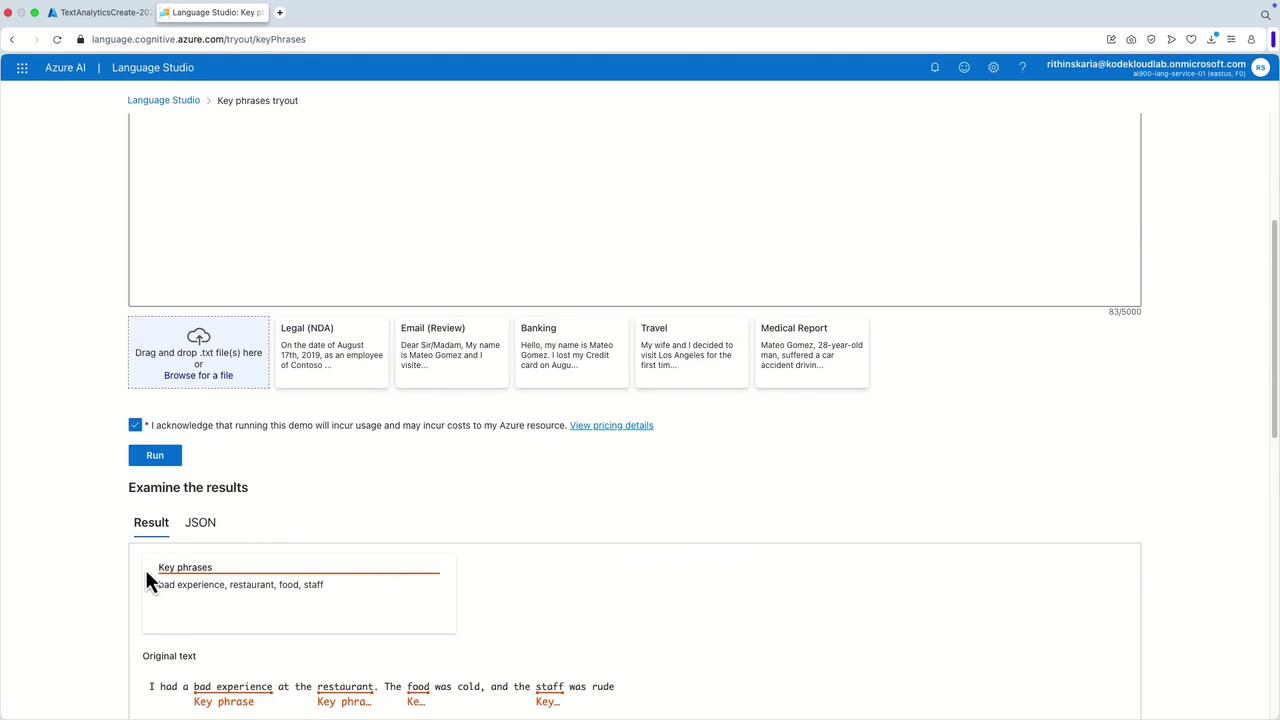Image resolution: width=1280 pixels, height=720 pixels.
Task: Click the account email rithinskaria@kodekloudlab.onmicrosoft.com
Action: point(1146,64)
